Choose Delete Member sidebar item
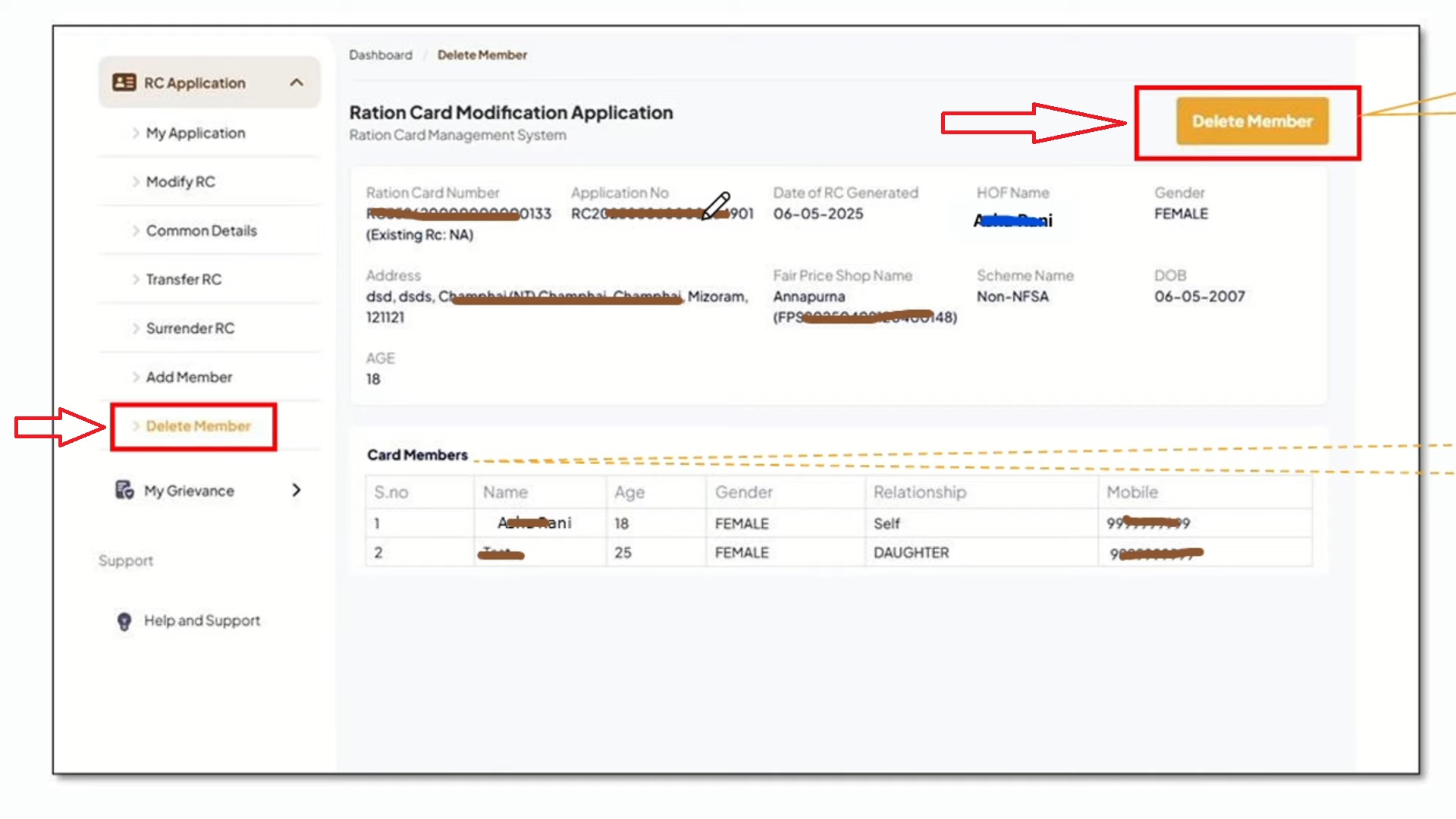The width and height of the screenshot is (1456, 819). pos(198,426)
